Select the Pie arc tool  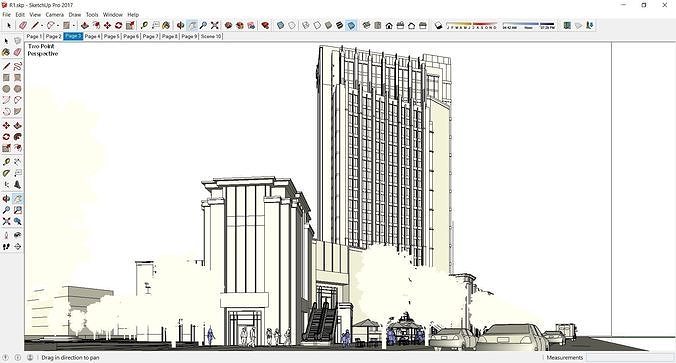[17, 111]
